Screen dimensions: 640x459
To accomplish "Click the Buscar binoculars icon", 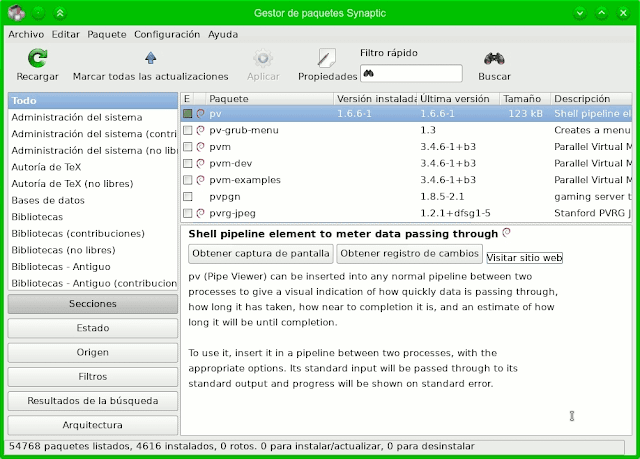I will click(x=494, y=59).
